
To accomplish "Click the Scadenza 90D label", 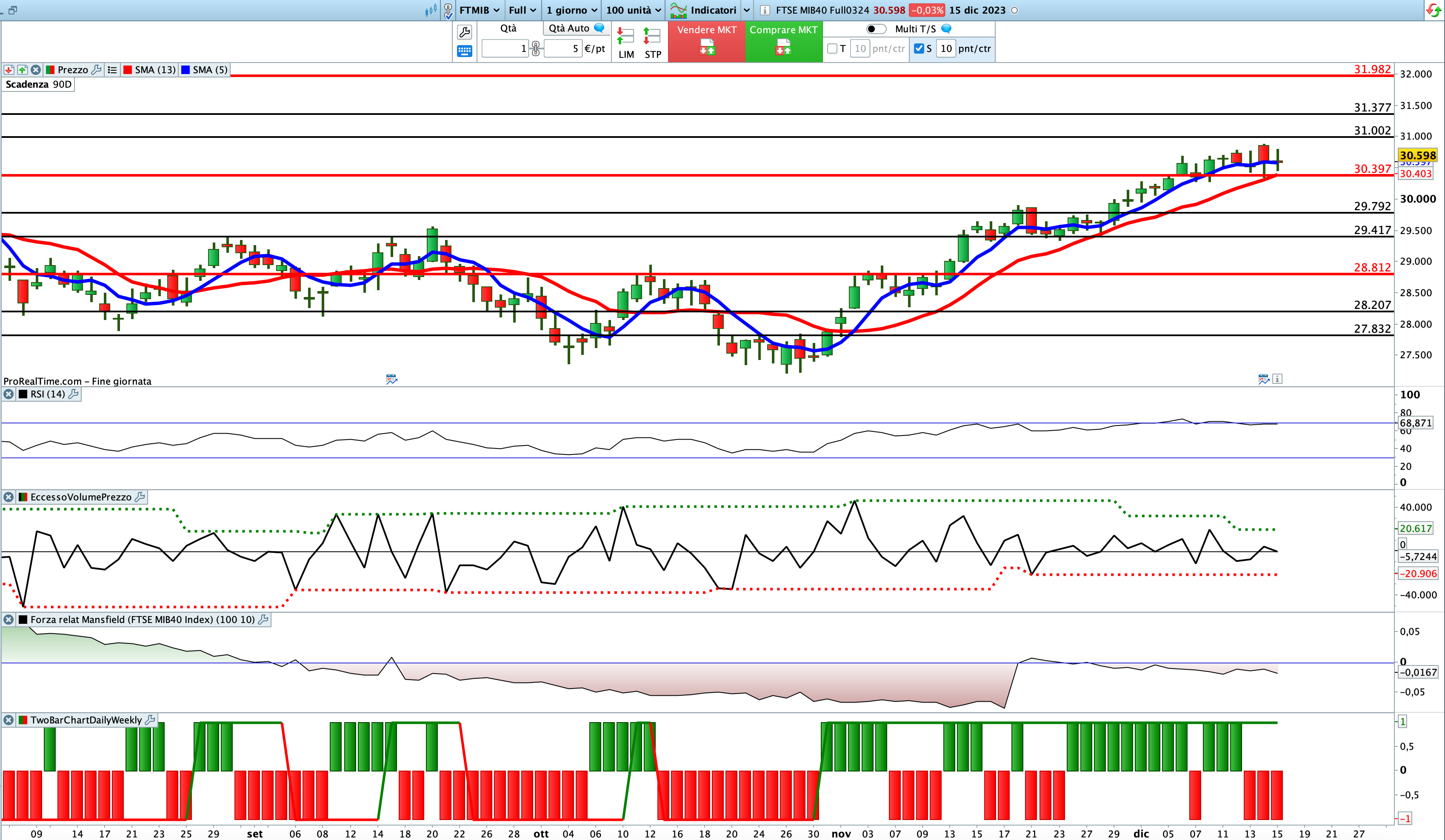I will click(x=38, y=84).
